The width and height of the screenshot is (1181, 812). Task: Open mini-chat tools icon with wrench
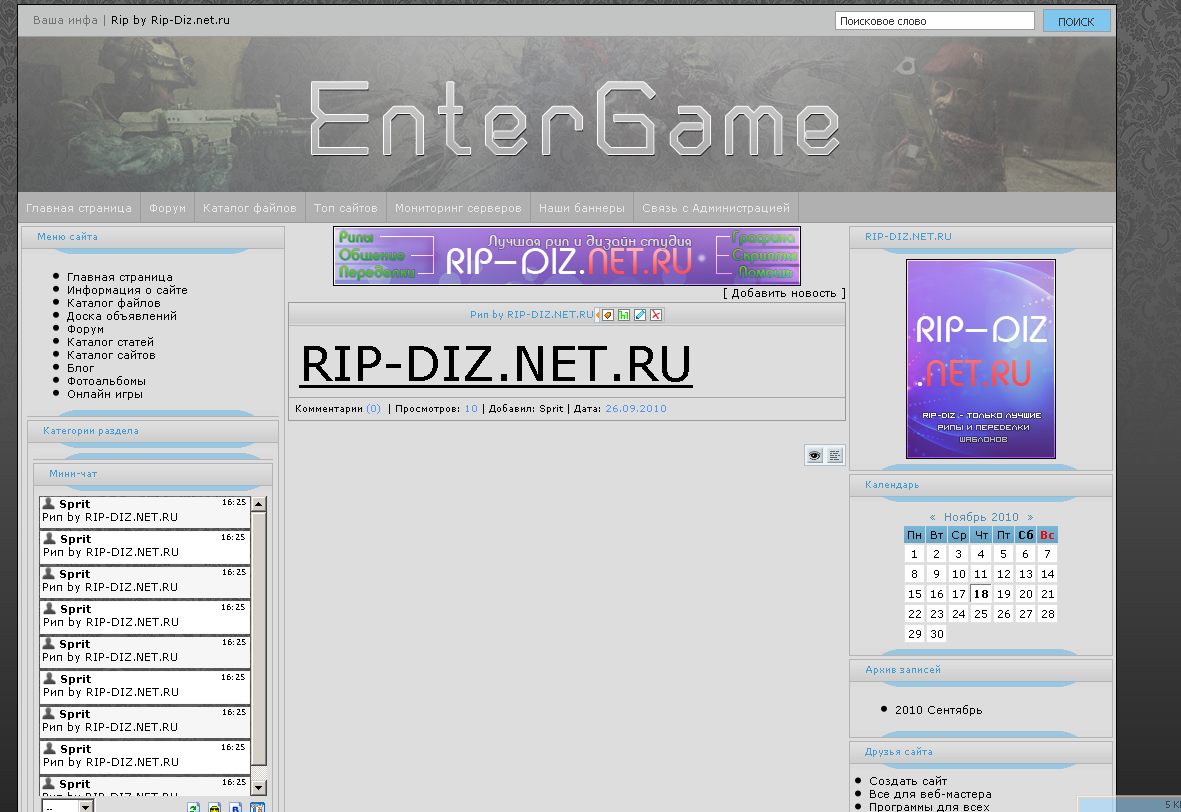click(x=257, y=807)
